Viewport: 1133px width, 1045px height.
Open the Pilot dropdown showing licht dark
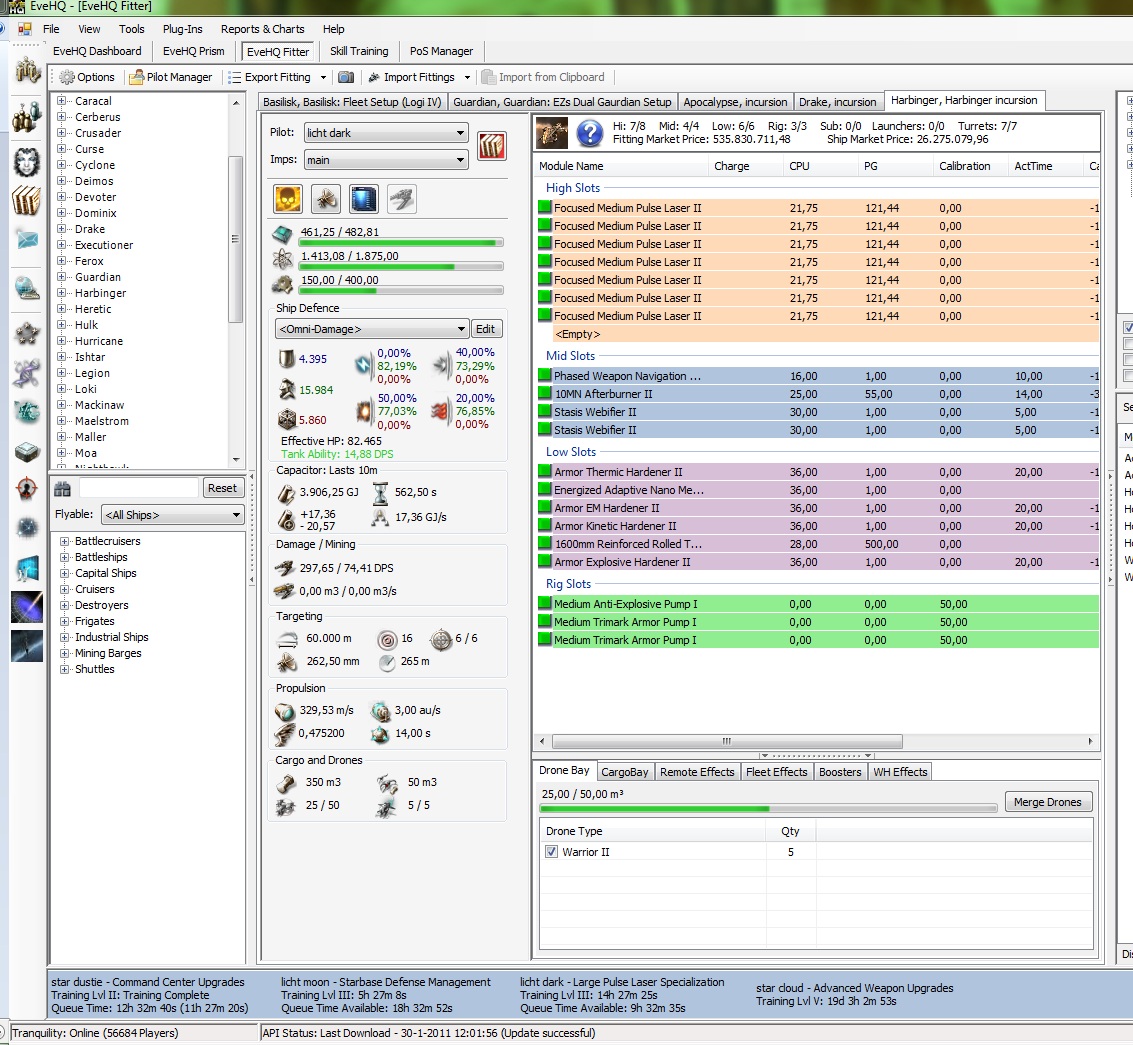pyautogui.click(x=386, y=133)
